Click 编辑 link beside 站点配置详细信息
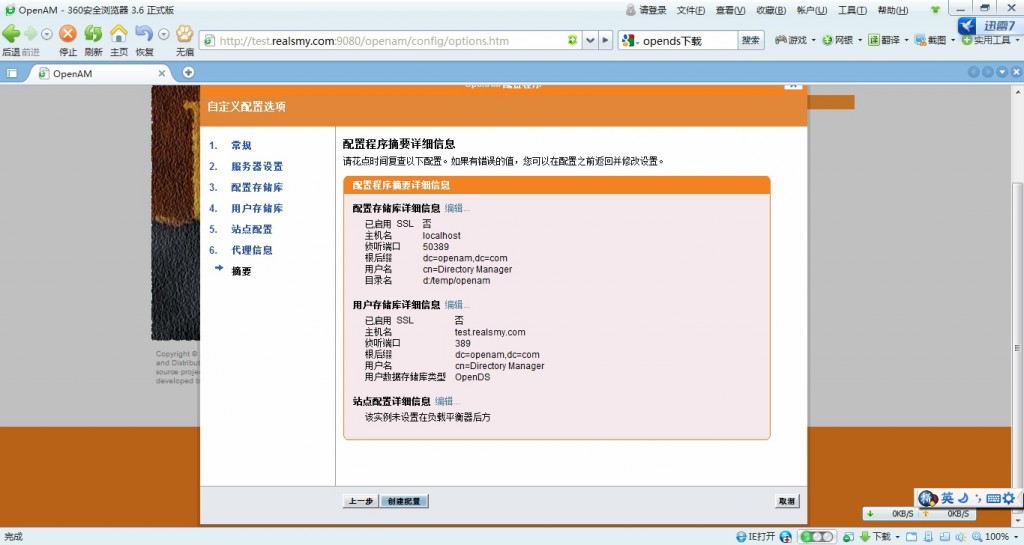 (446, 401)
